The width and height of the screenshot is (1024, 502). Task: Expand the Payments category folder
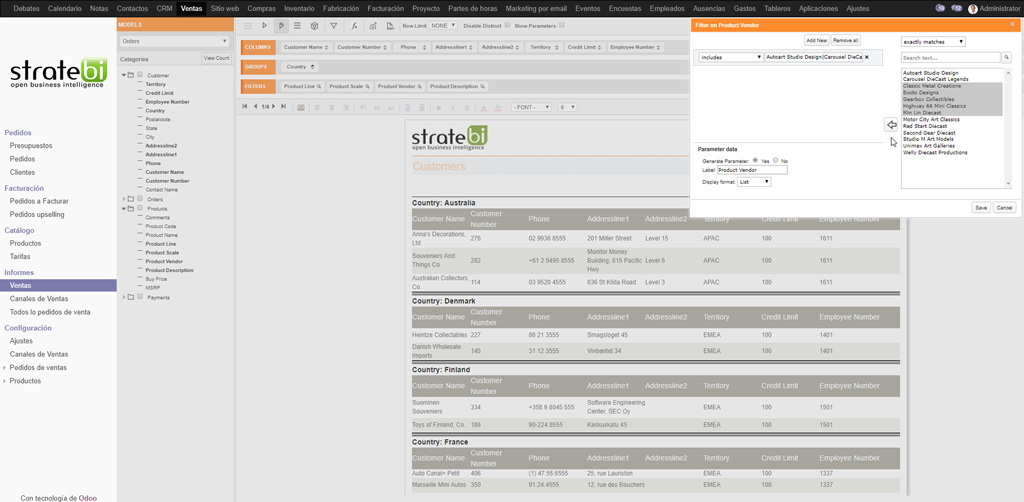(x=124, y=297)
